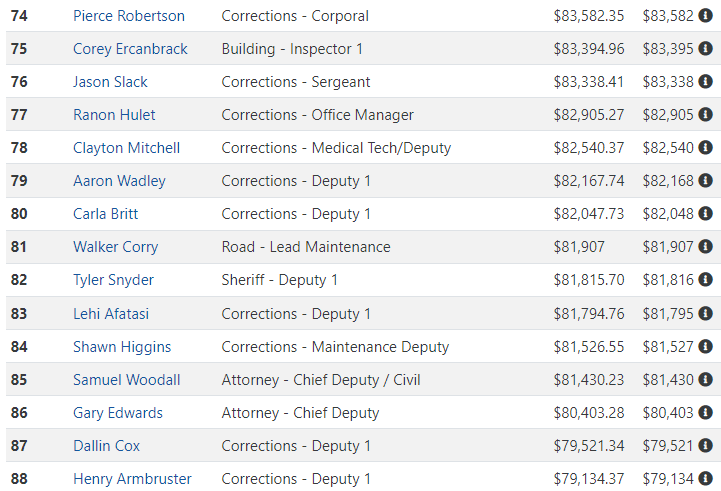Open Corey Ercanbrack's employee link
The width and height of the screenshot is (721, 491).
tap(130, 49)
